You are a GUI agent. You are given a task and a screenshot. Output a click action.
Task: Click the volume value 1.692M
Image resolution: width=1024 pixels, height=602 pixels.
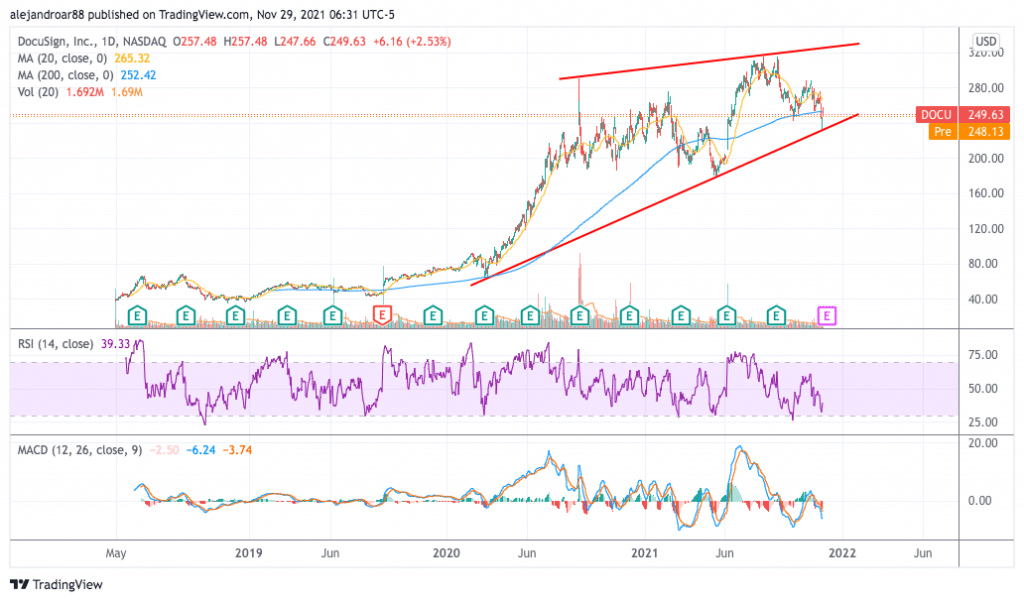pos(85,92)
